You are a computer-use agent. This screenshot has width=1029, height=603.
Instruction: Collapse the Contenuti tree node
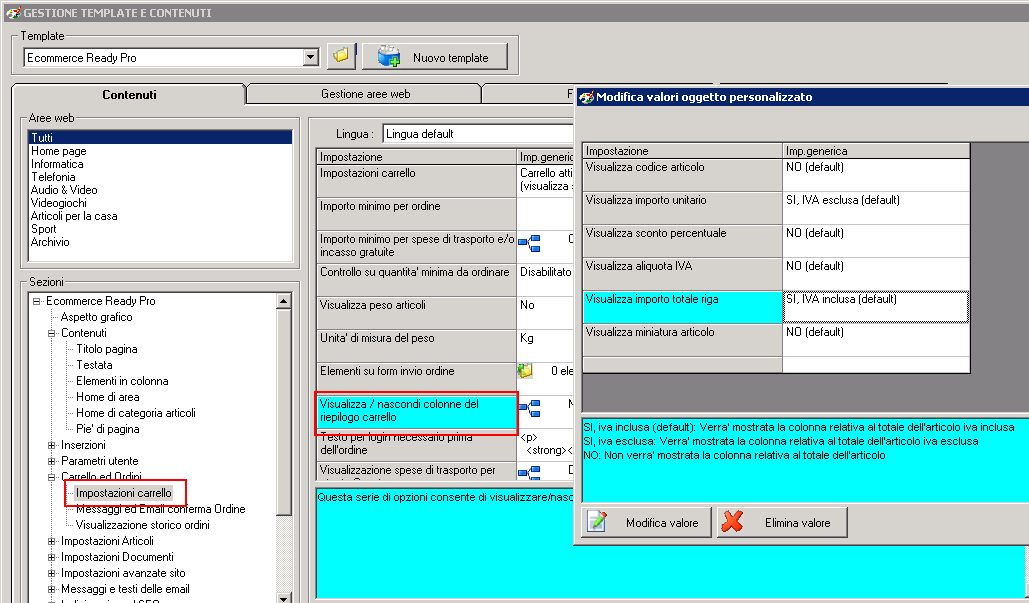(52, 333)
